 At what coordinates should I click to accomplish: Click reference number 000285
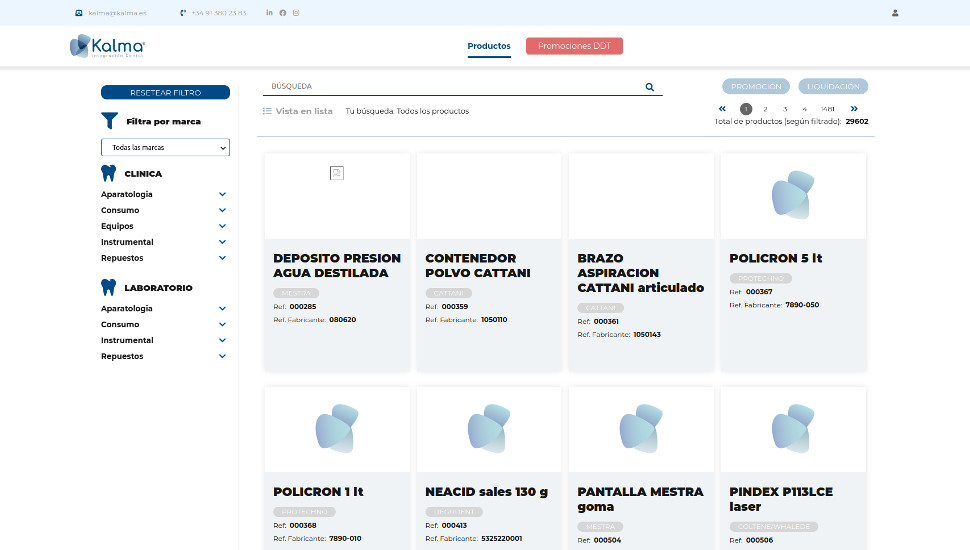point(303,307)
